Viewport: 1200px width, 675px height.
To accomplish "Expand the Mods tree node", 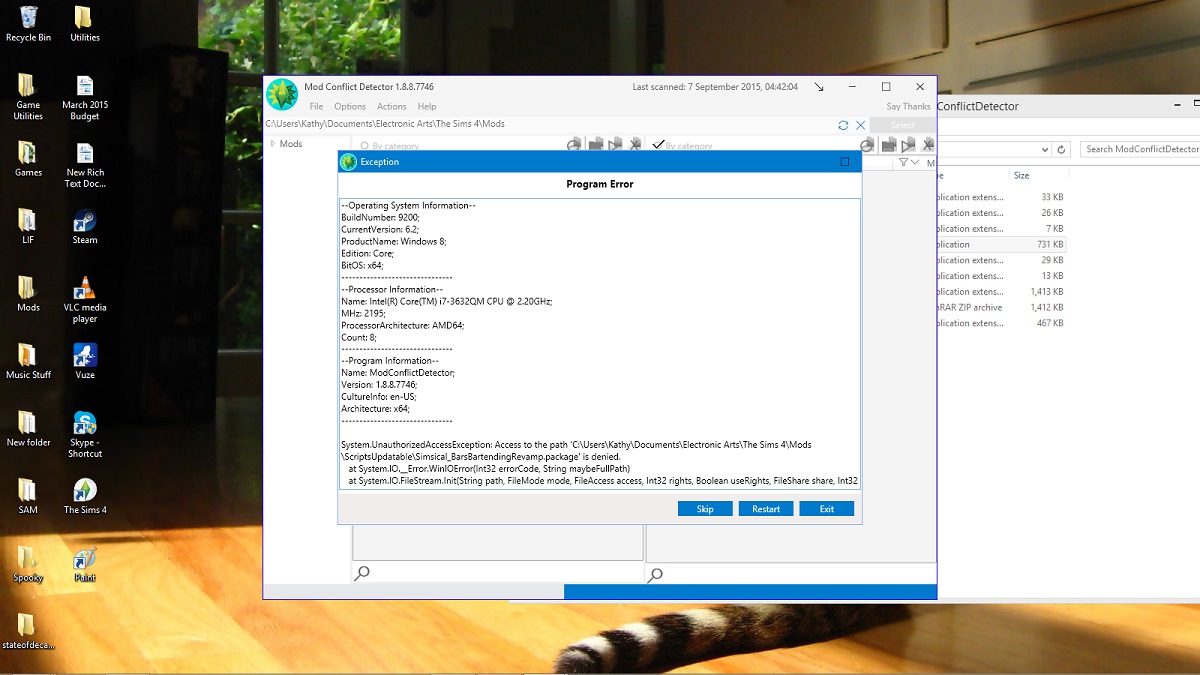I will (x=272, y=144).
